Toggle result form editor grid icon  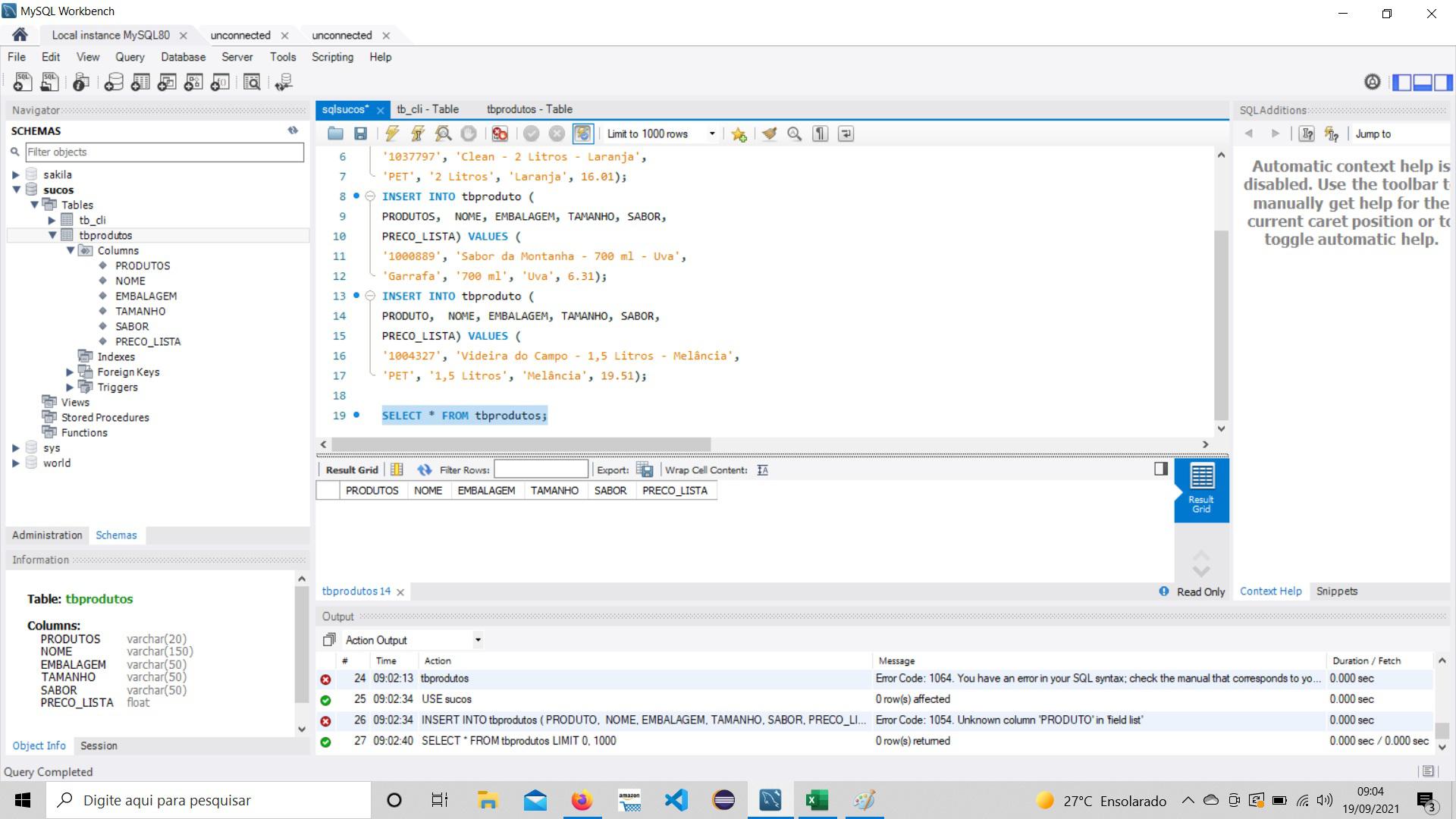tap(397, 470)
